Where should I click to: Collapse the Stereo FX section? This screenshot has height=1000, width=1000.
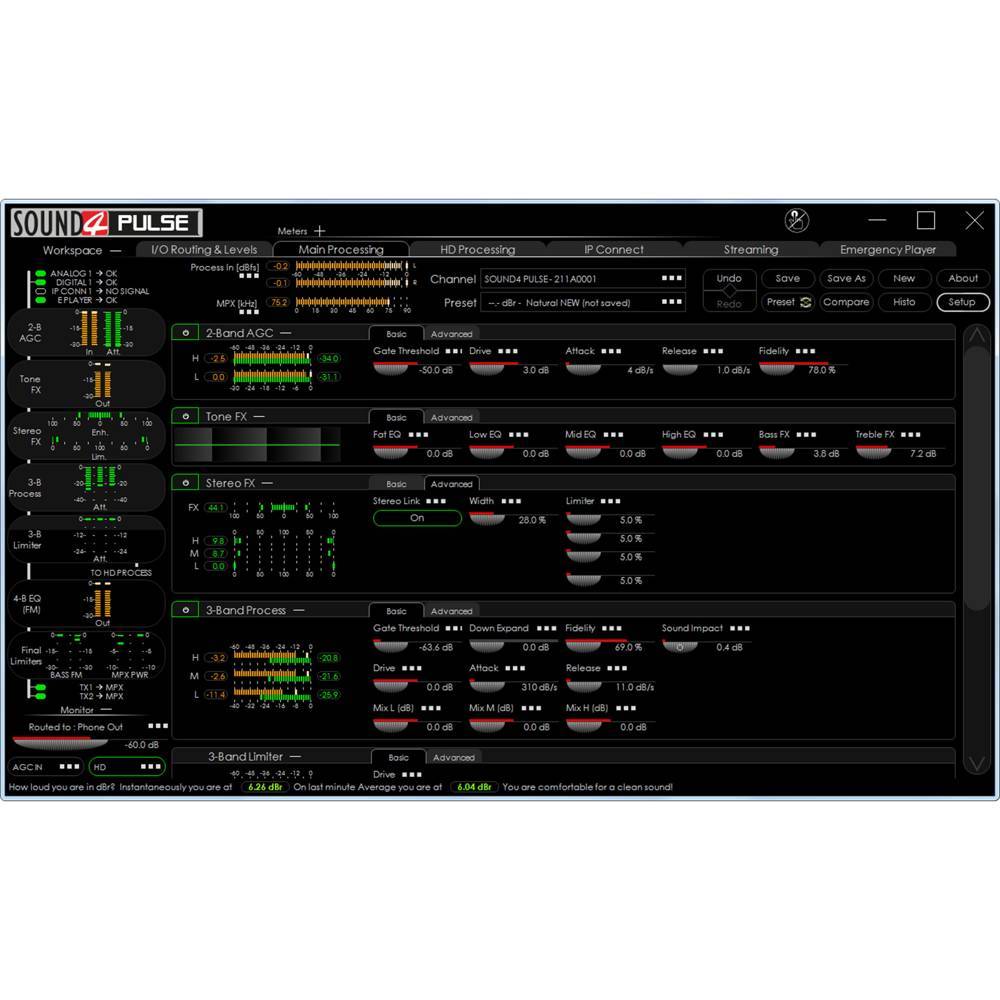point(267,483)
